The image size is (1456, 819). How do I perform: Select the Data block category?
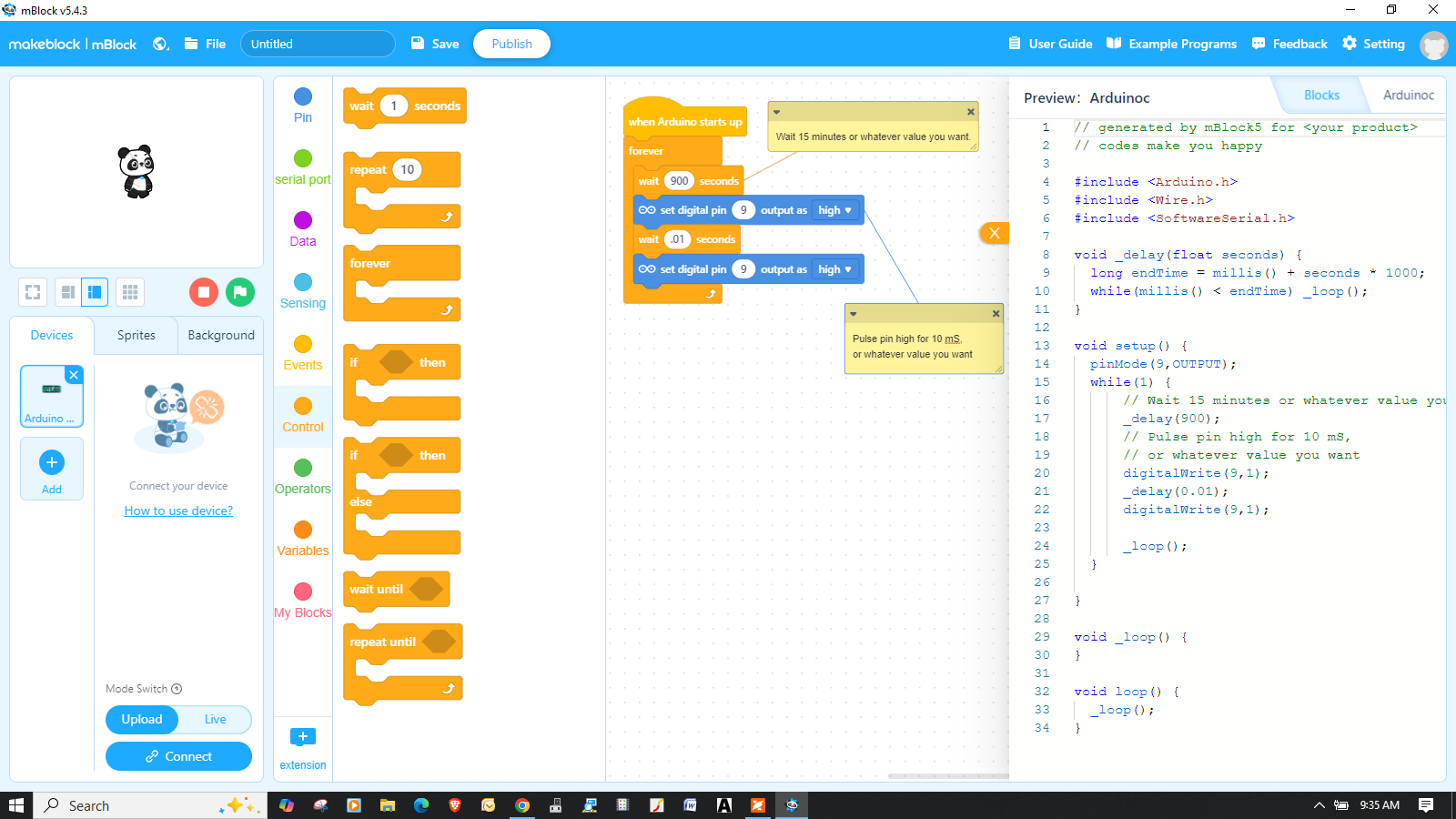(x=303, y=229)
